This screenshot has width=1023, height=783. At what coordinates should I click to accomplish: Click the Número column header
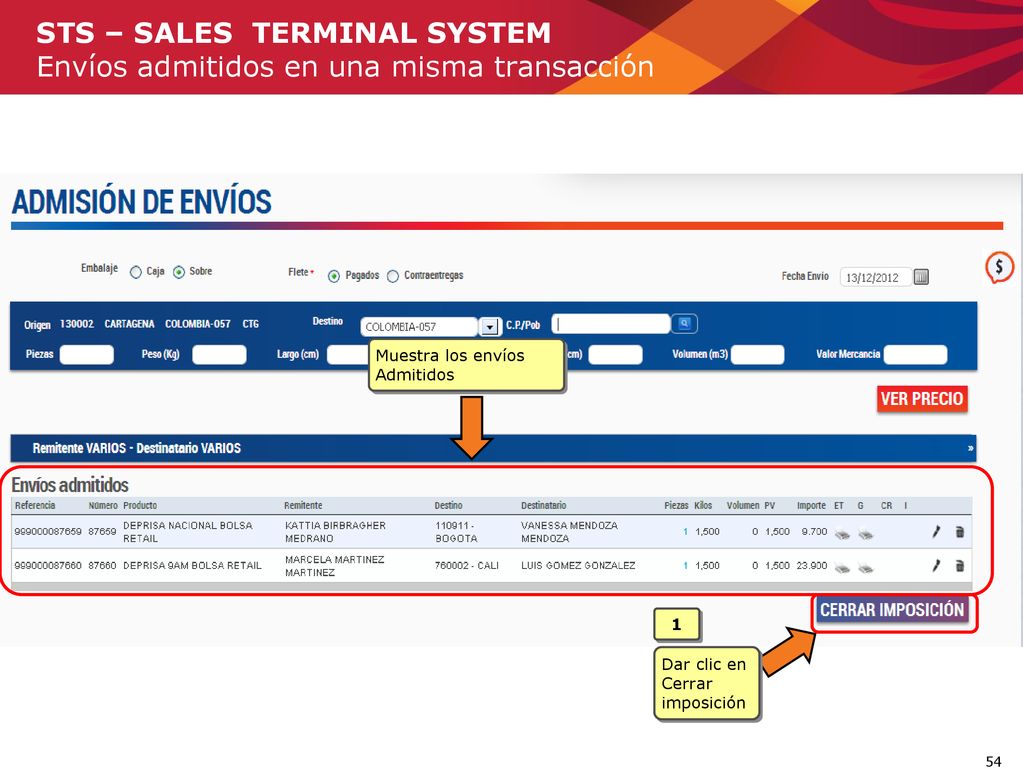click(103, 506)
